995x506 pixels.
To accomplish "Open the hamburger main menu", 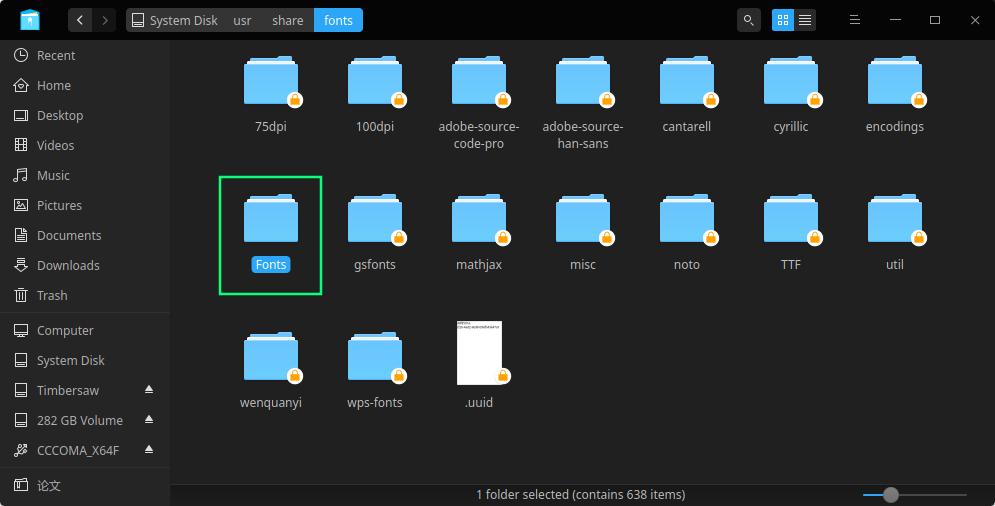I will [855, 20].
